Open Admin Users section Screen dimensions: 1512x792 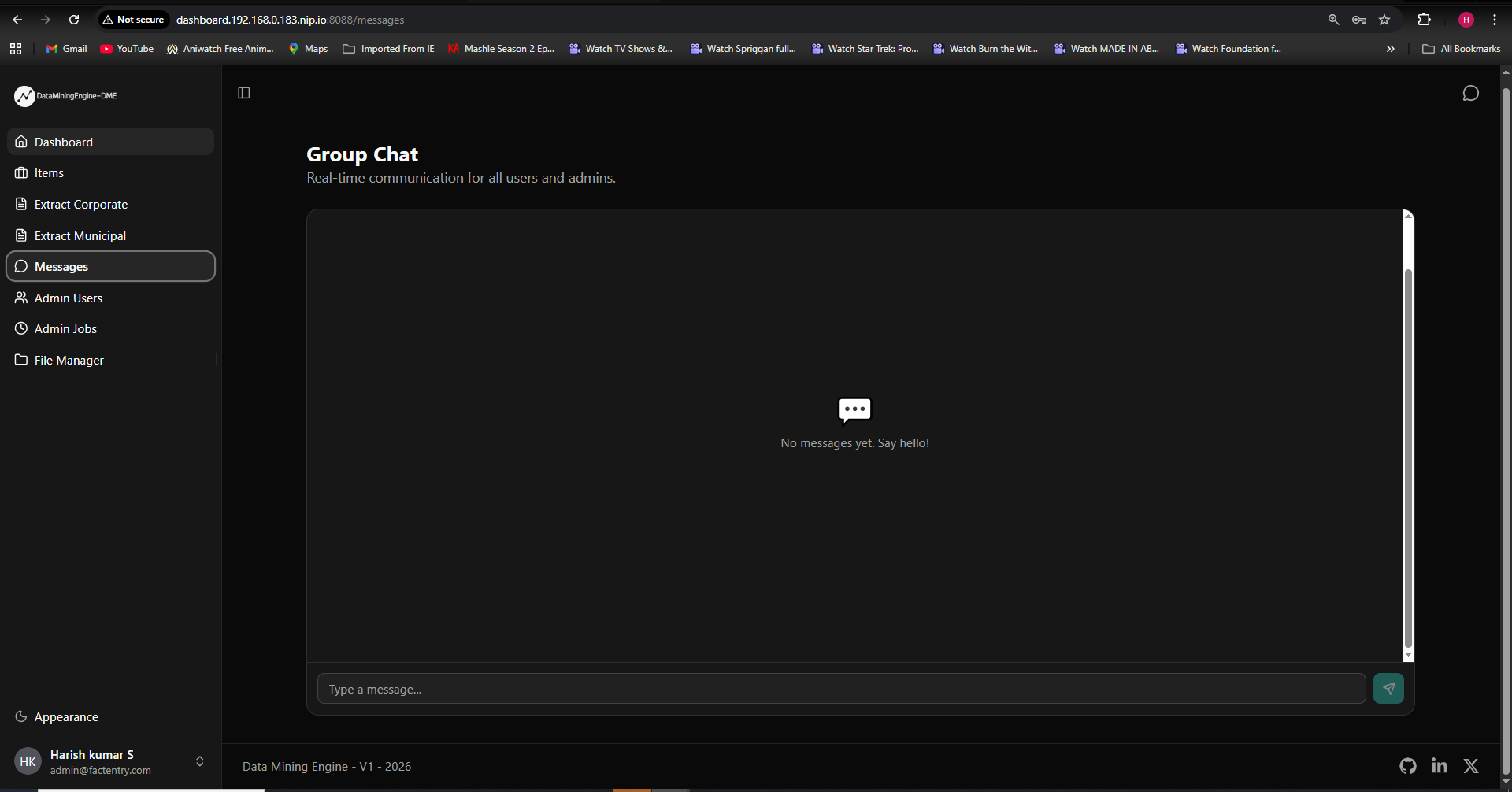[110, 298]
